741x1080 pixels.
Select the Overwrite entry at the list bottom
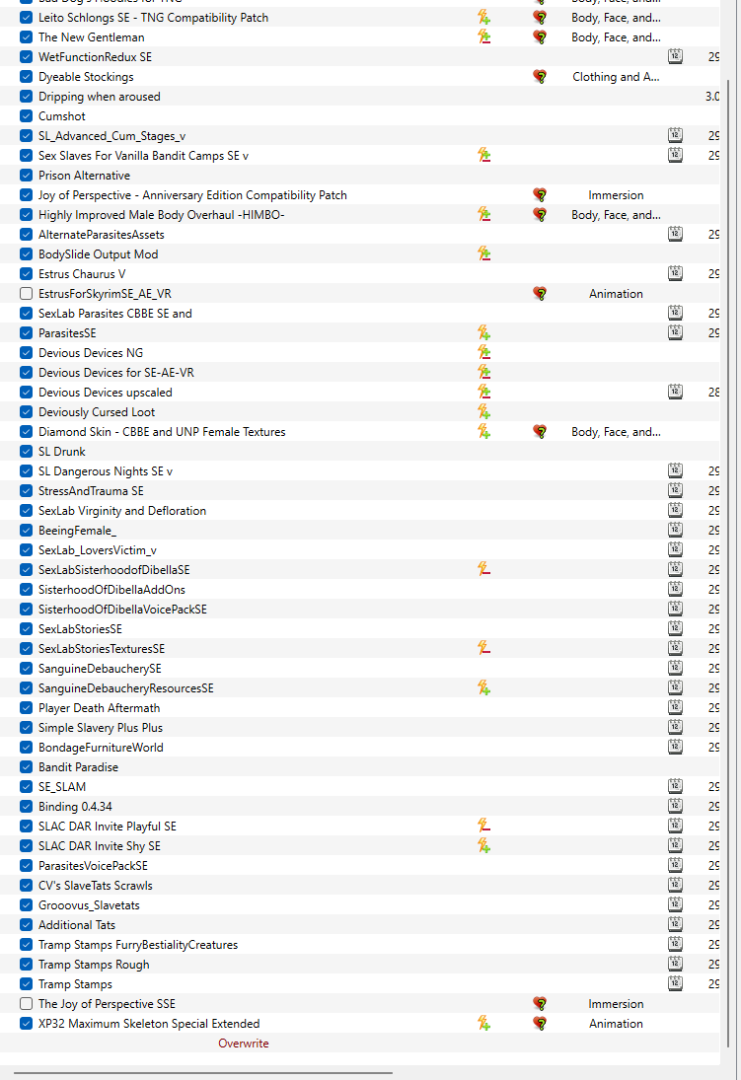(x=243, y=1043)
